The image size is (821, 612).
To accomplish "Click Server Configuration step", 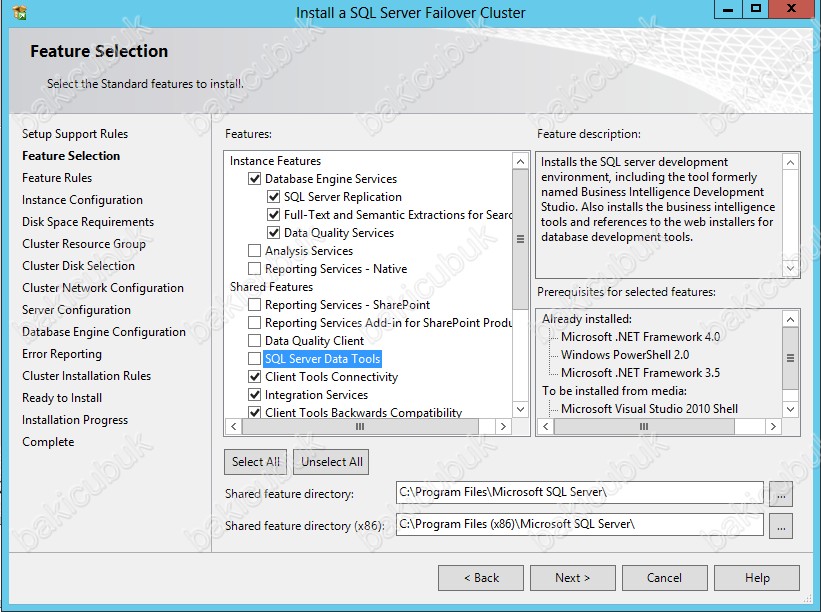I will click(x=76, y=310).
